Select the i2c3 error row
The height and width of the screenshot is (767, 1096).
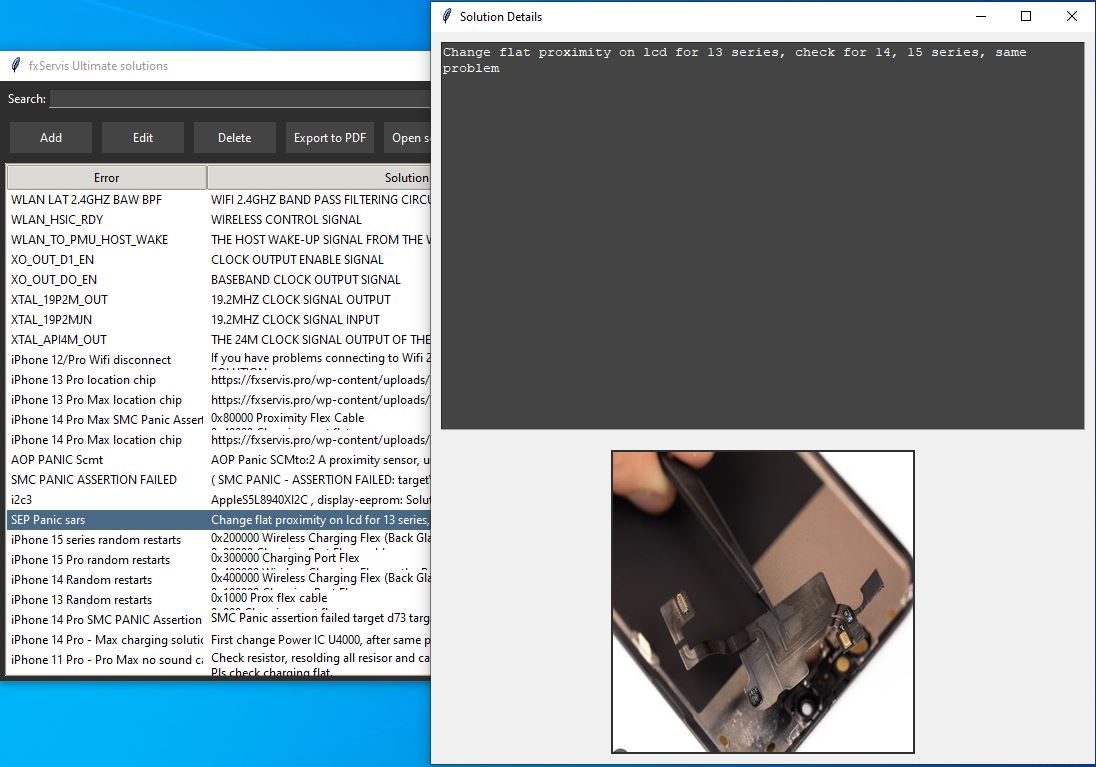click(x=219, y=500)
